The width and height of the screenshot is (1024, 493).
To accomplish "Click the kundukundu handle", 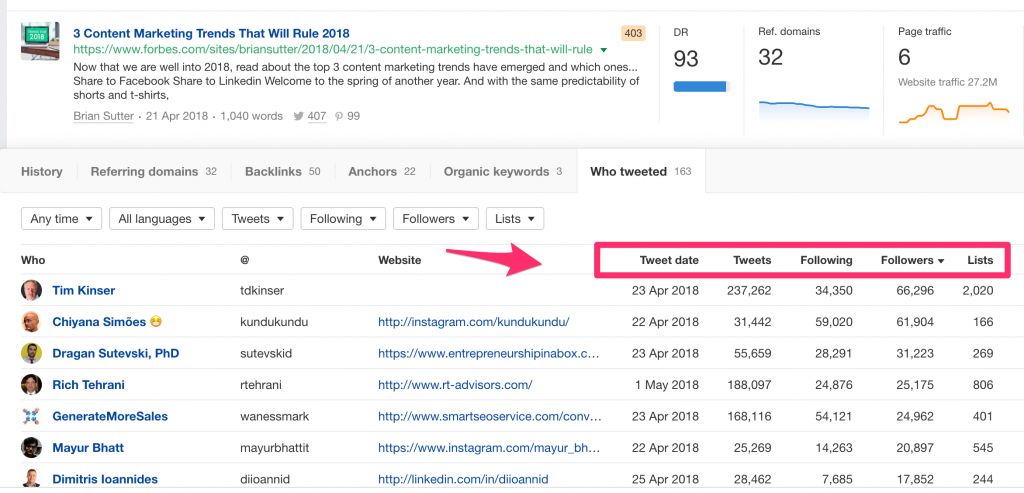I will coord(274,322).
